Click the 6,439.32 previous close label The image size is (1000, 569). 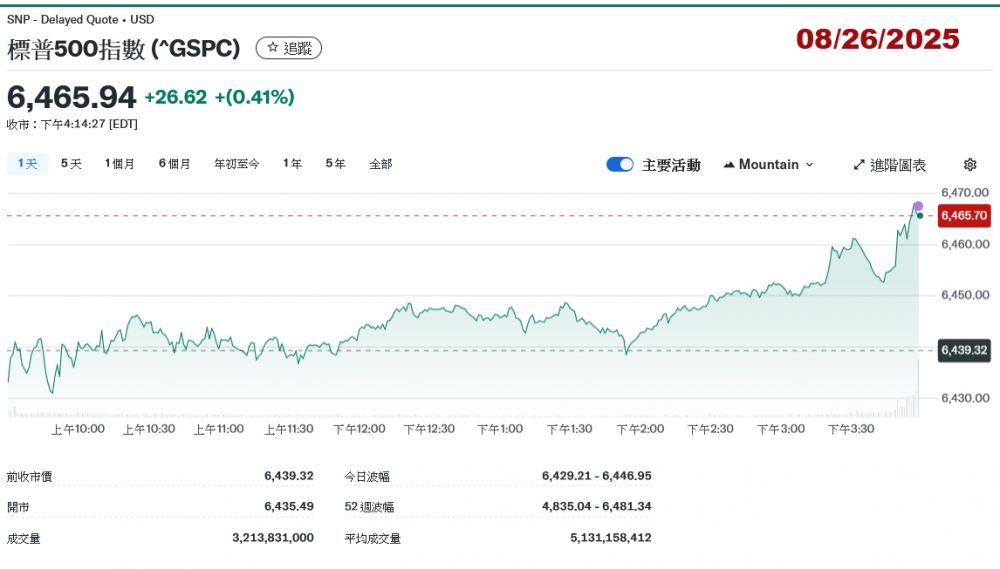tap(964, 350)
